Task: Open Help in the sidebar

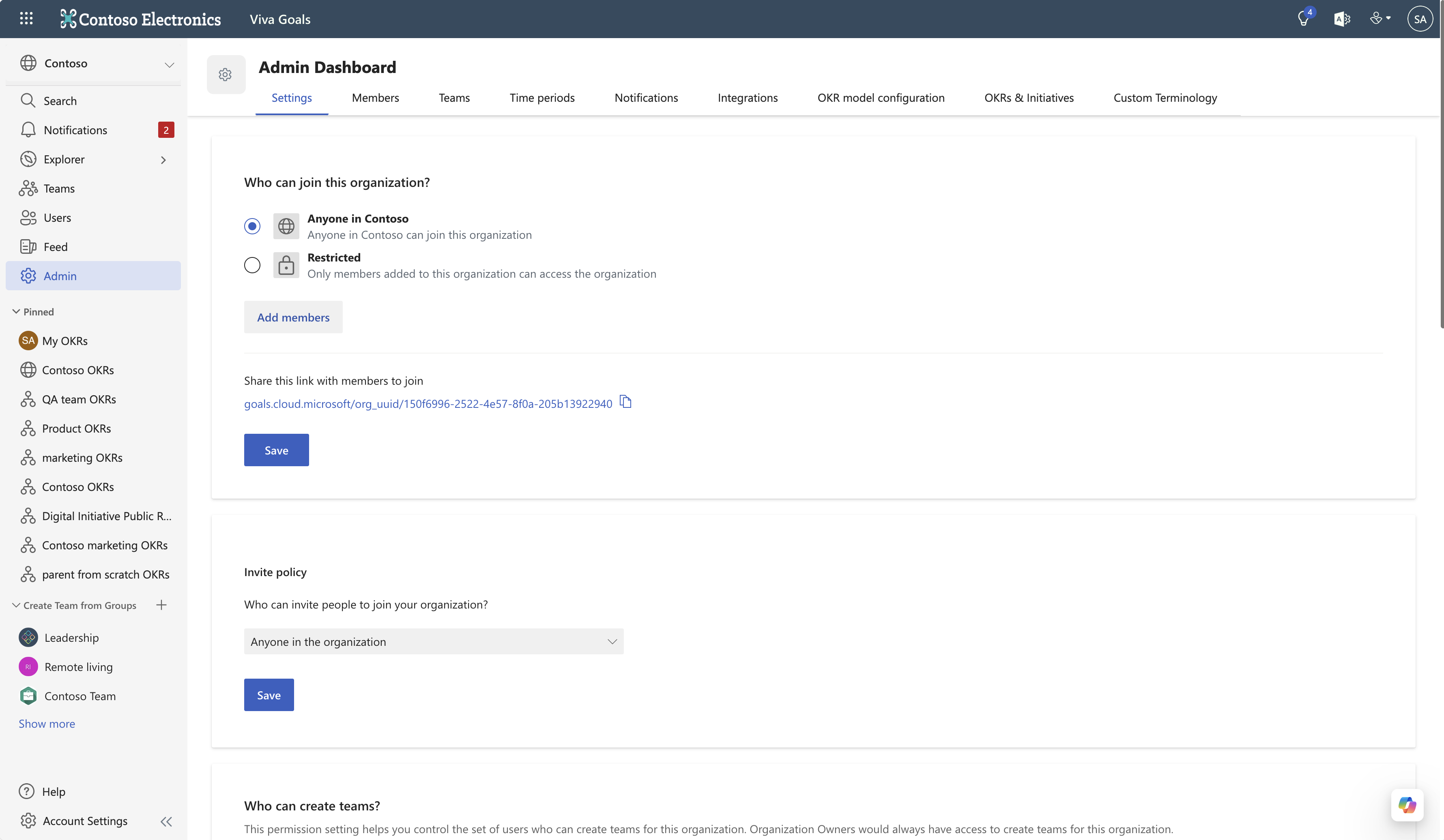Action: point(42,791)
